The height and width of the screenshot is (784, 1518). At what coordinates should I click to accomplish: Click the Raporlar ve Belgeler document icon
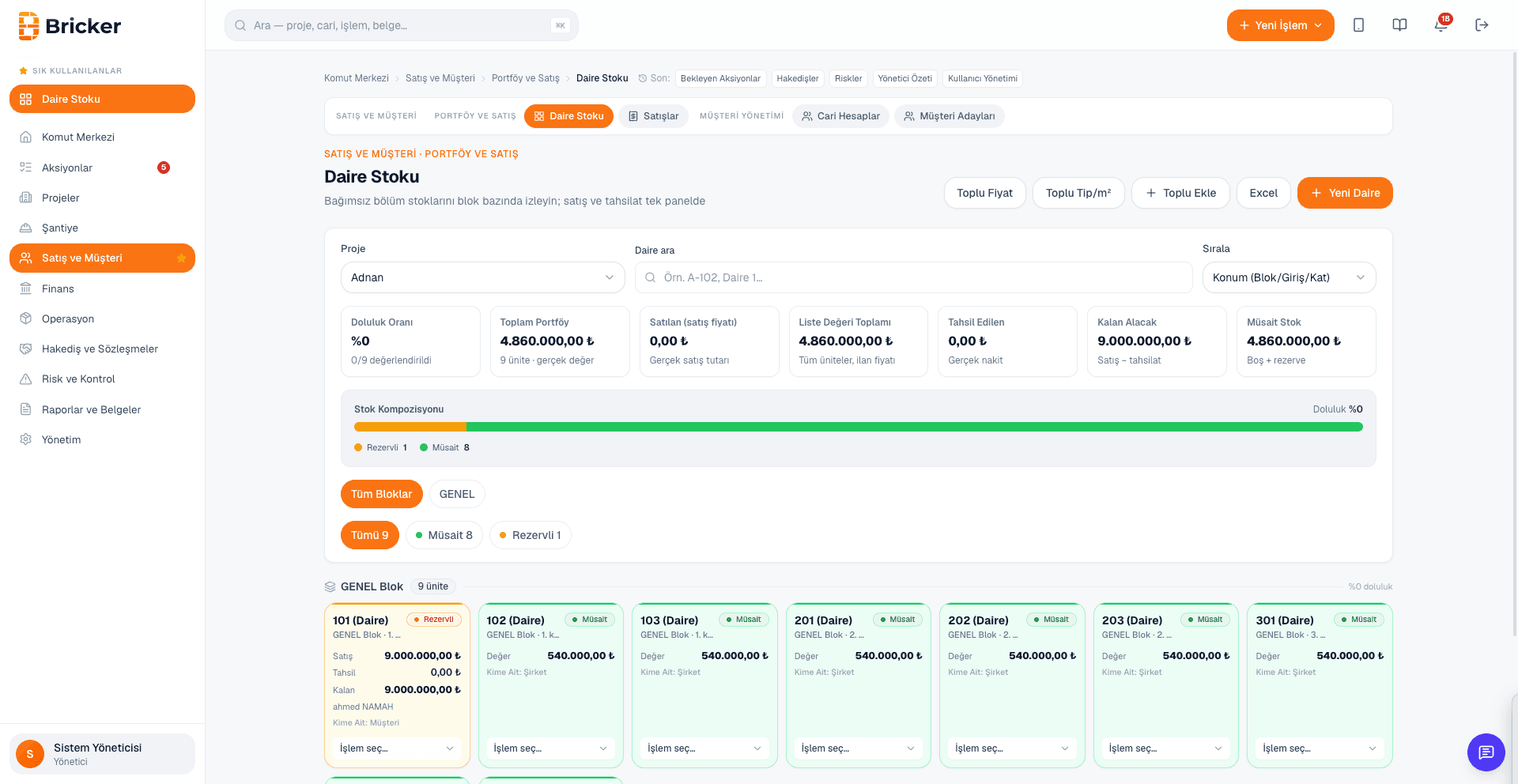26,409
